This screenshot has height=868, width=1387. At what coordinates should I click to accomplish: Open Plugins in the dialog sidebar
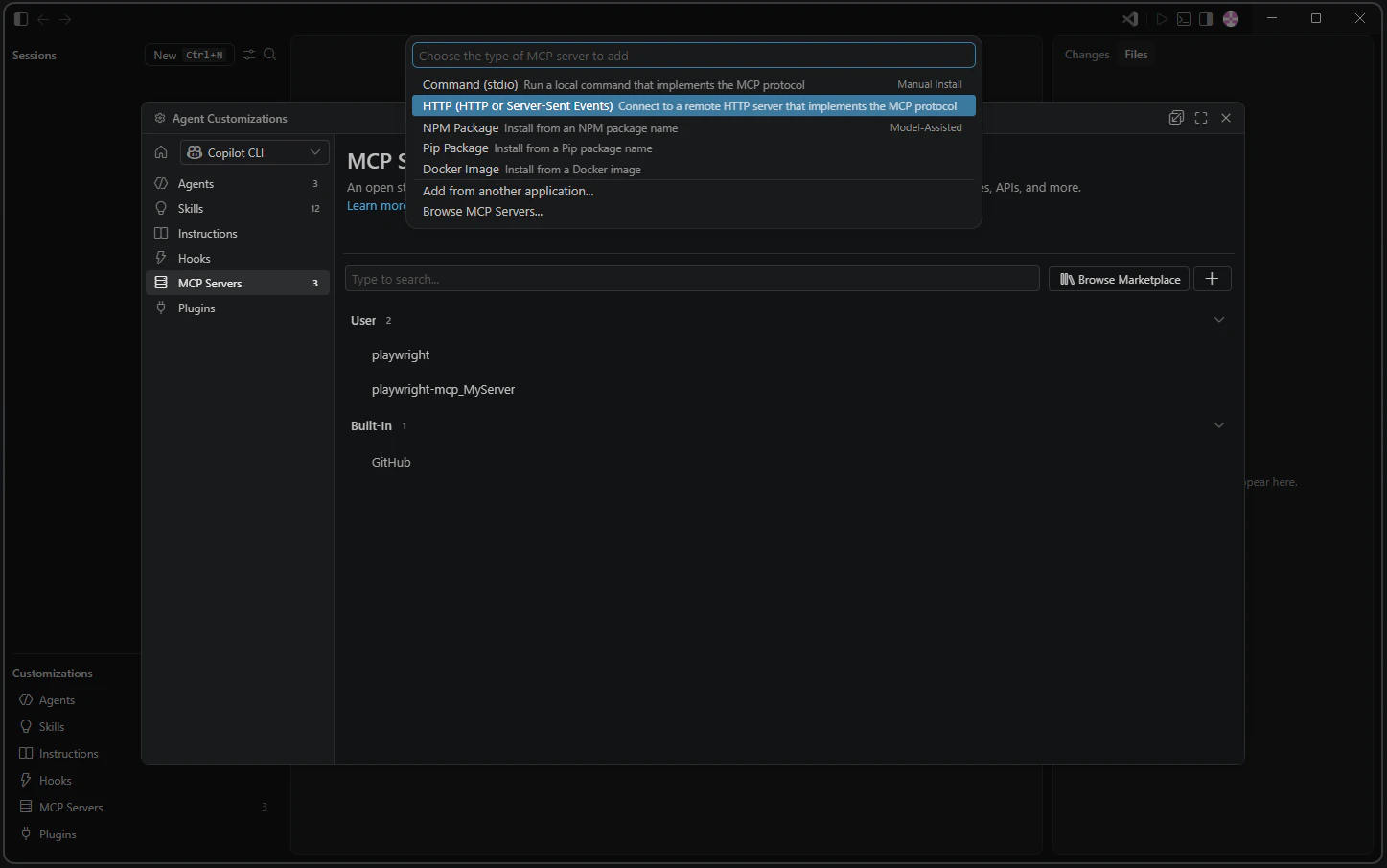coord(237,308)
